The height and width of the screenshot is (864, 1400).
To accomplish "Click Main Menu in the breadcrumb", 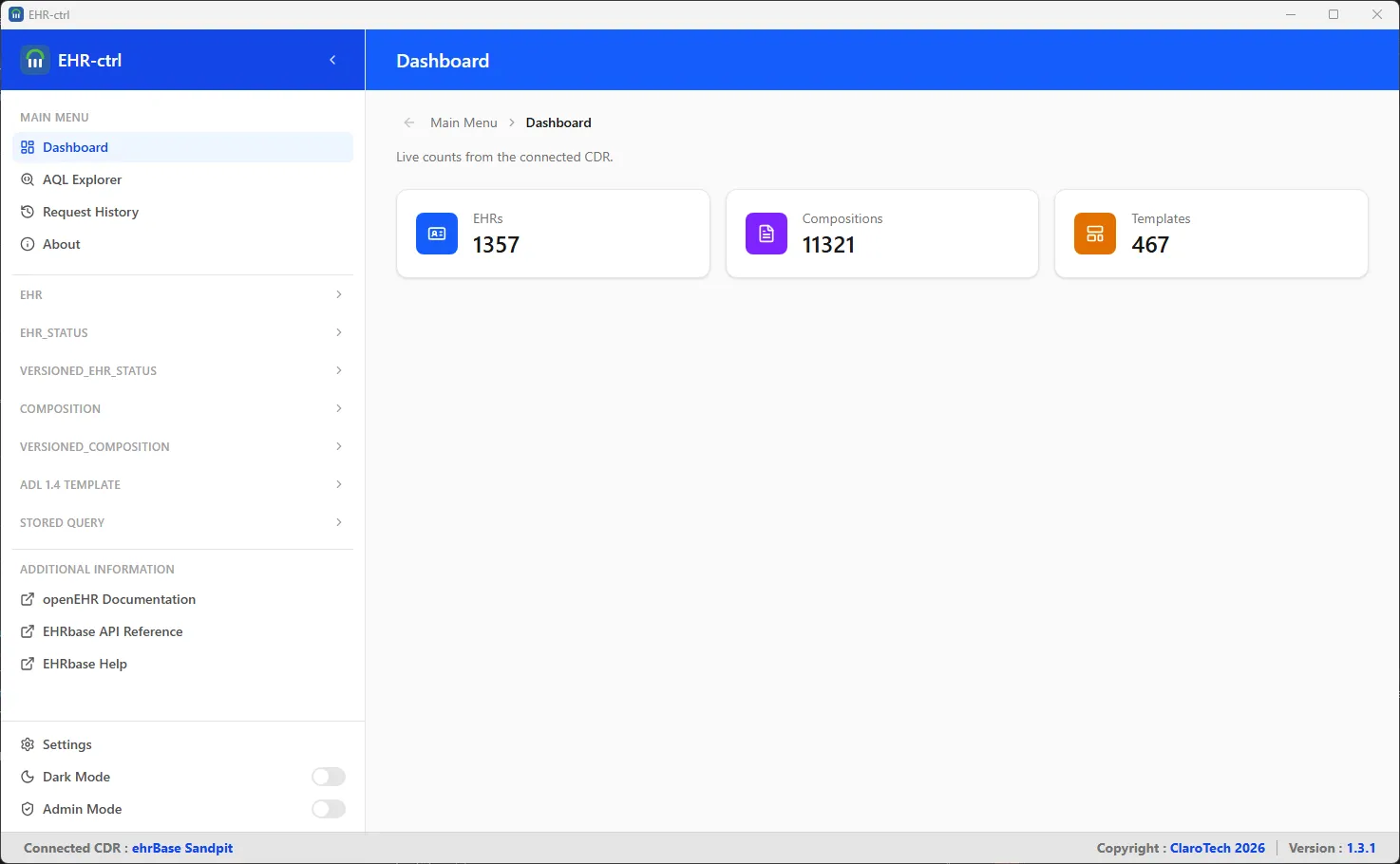I will pyautogui.click(x=464, y=122).
